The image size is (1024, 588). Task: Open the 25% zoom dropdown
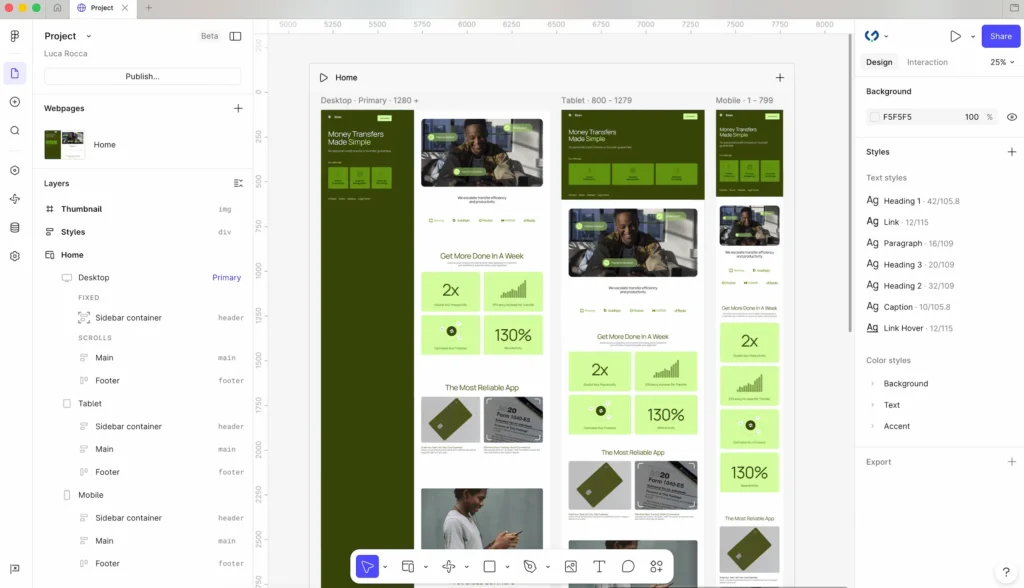coord(1002,62)
